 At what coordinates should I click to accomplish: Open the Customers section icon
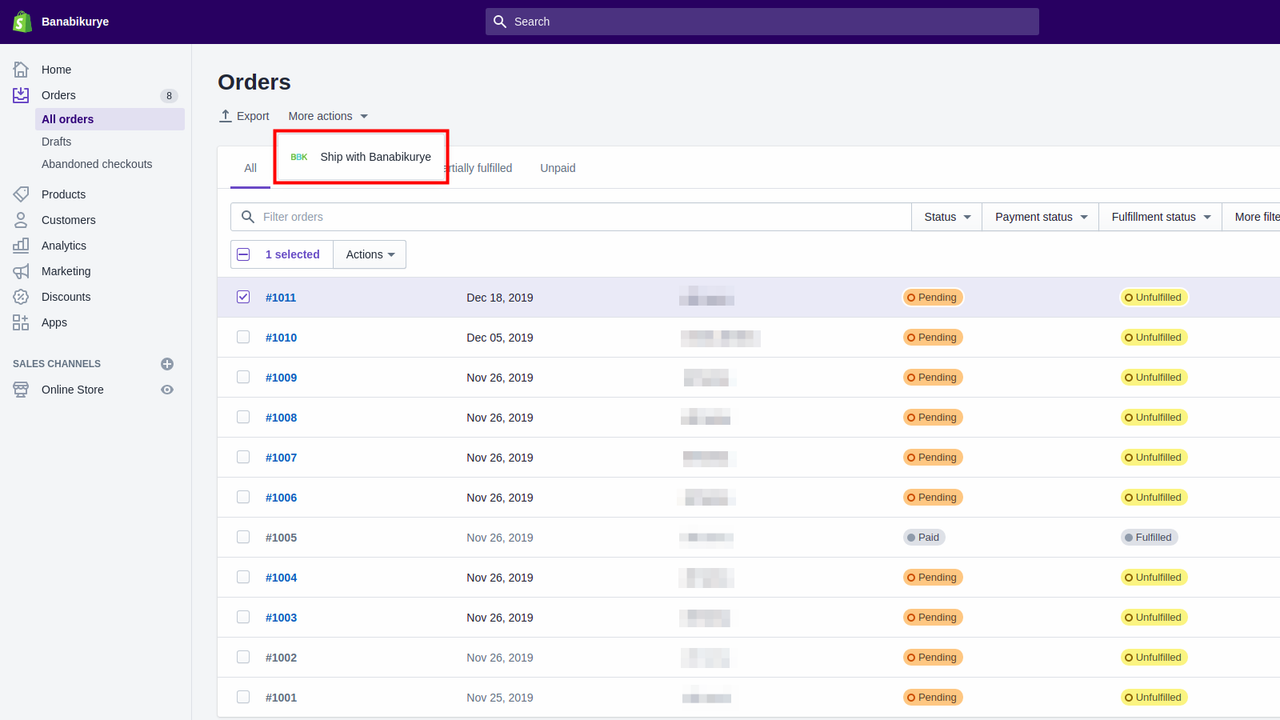pos(20,219)
